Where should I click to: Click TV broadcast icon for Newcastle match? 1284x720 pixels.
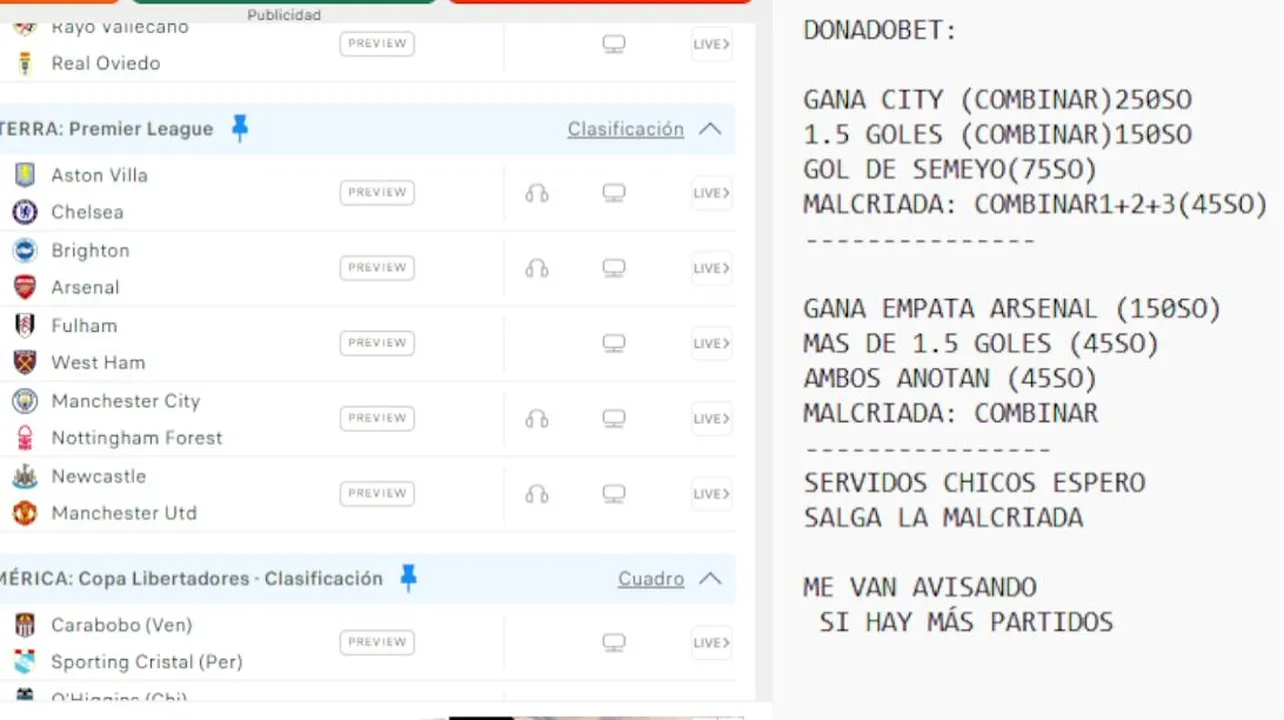pos(614,494)
